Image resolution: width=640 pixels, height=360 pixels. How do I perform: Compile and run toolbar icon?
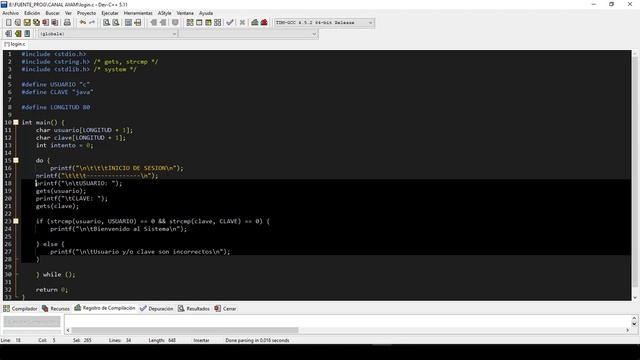tap(208, 22)
